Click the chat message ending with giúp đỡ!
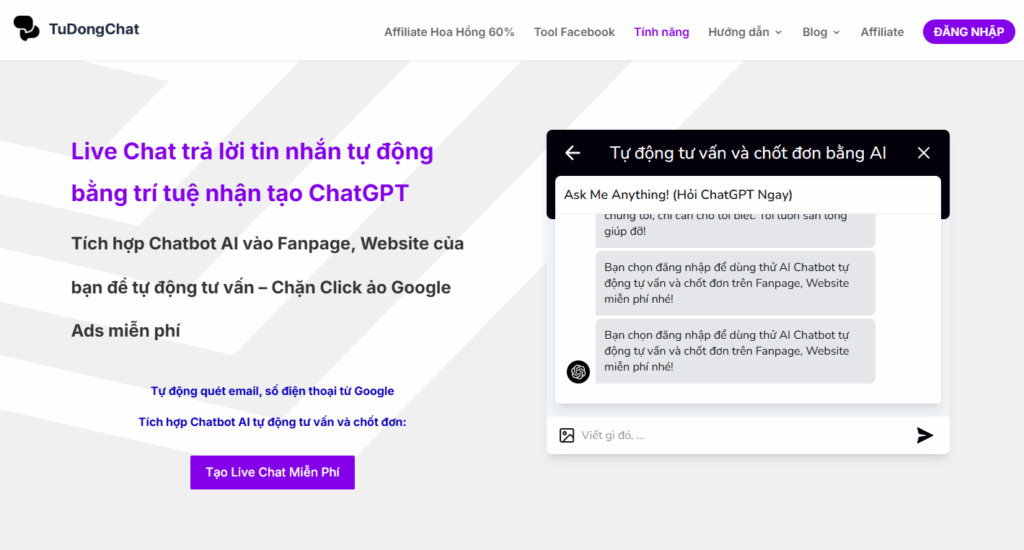This screenshot has height=550, width=1024. [735, 229]
